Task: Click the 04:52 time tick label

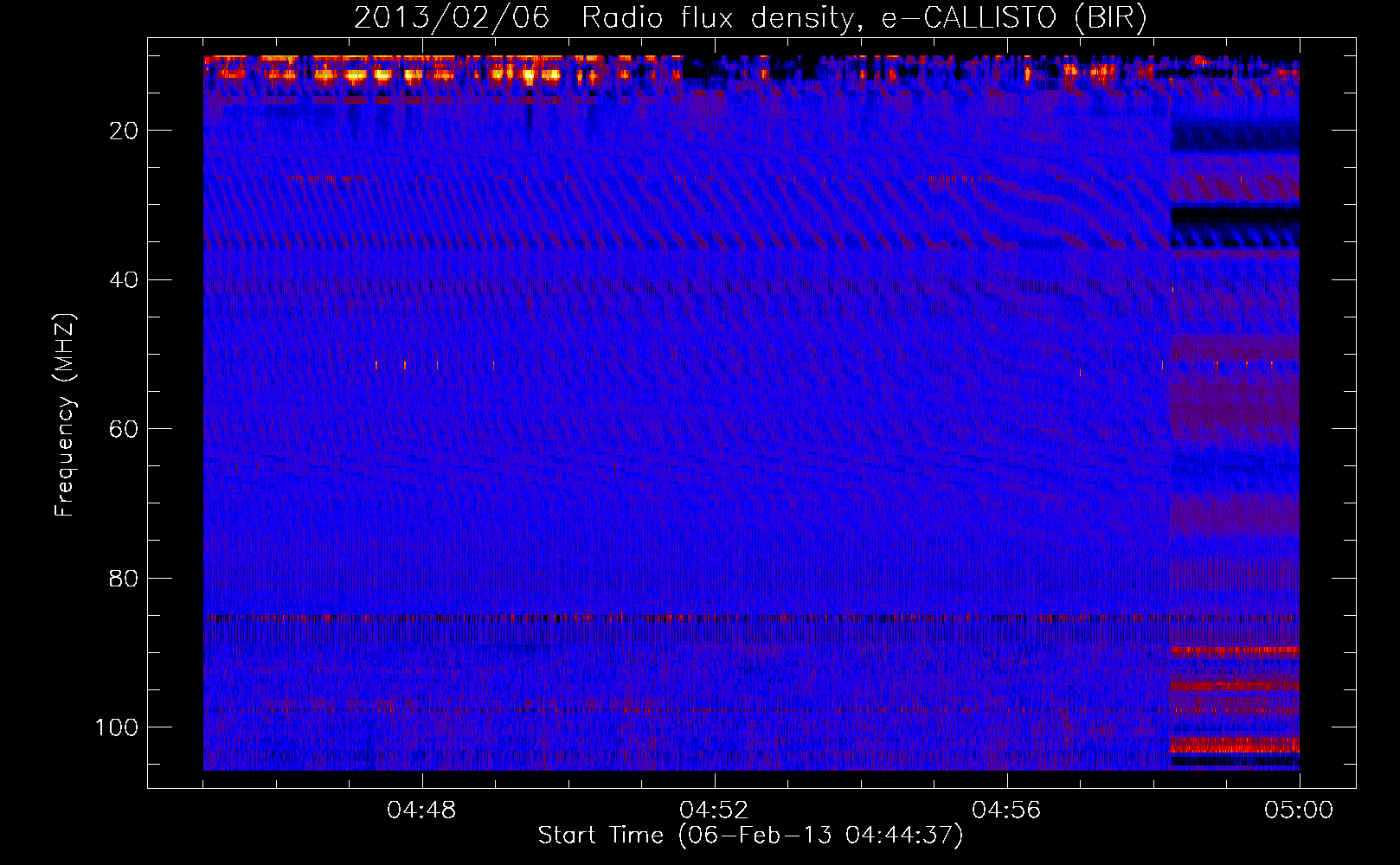Action: pos(714,811)
